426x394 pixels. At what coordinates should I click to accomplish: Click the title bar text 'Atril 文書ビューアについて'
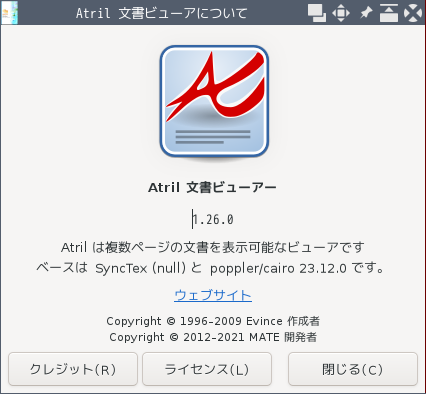click(162, 13)
